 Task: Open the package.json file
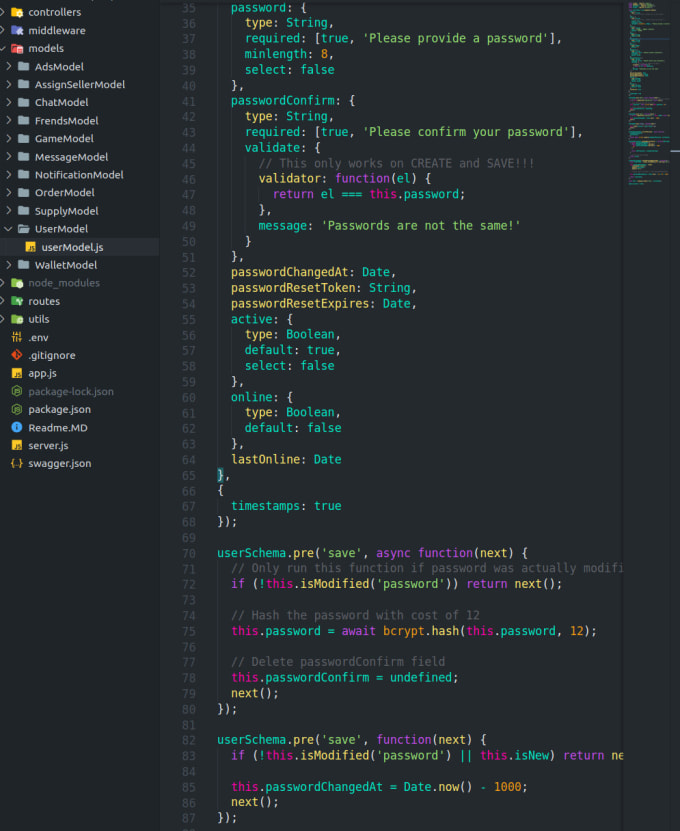pyautogui.click(x=59, y=410)
